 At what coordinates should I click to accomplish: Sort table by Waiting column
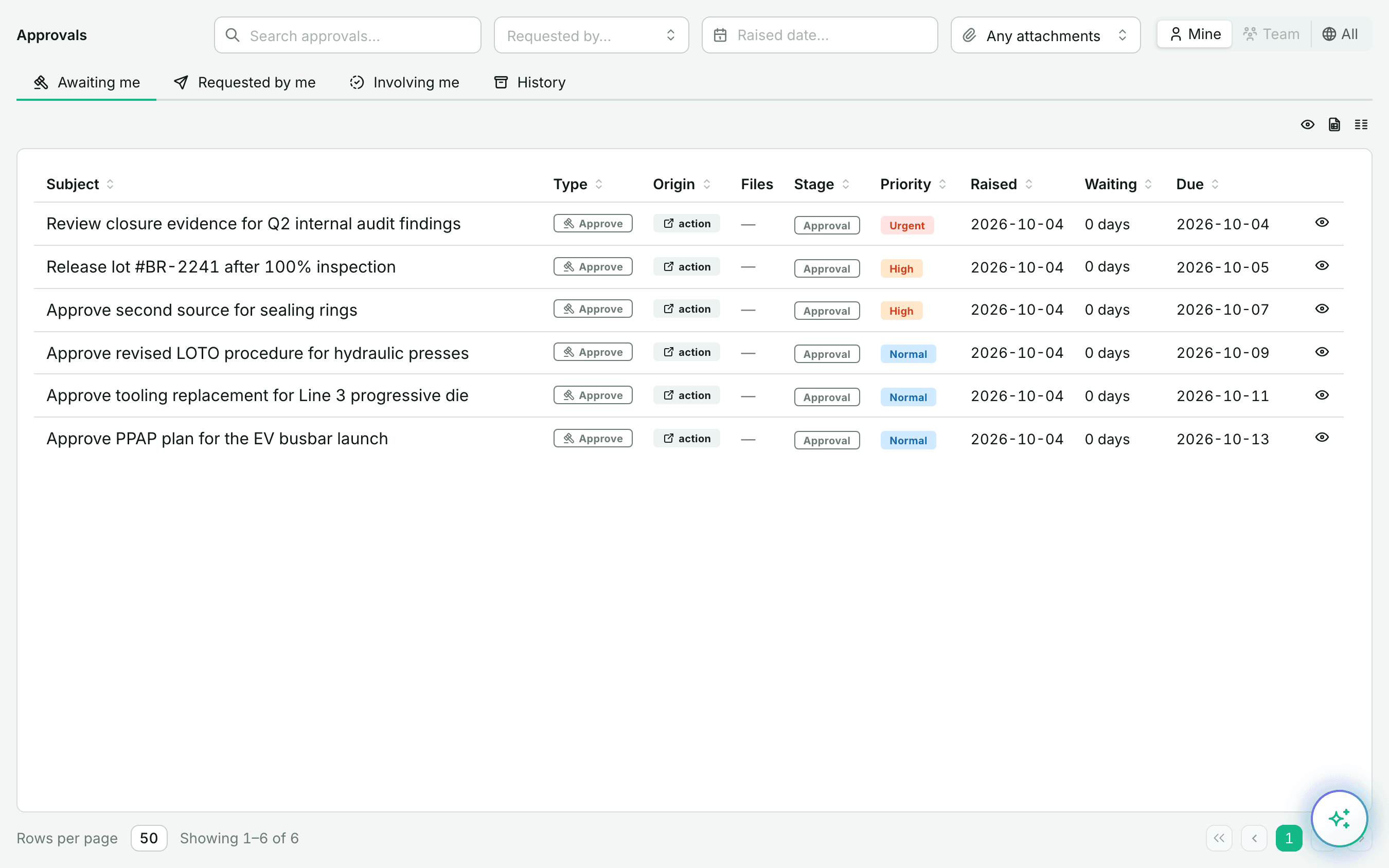click(x=1118, y=184)
